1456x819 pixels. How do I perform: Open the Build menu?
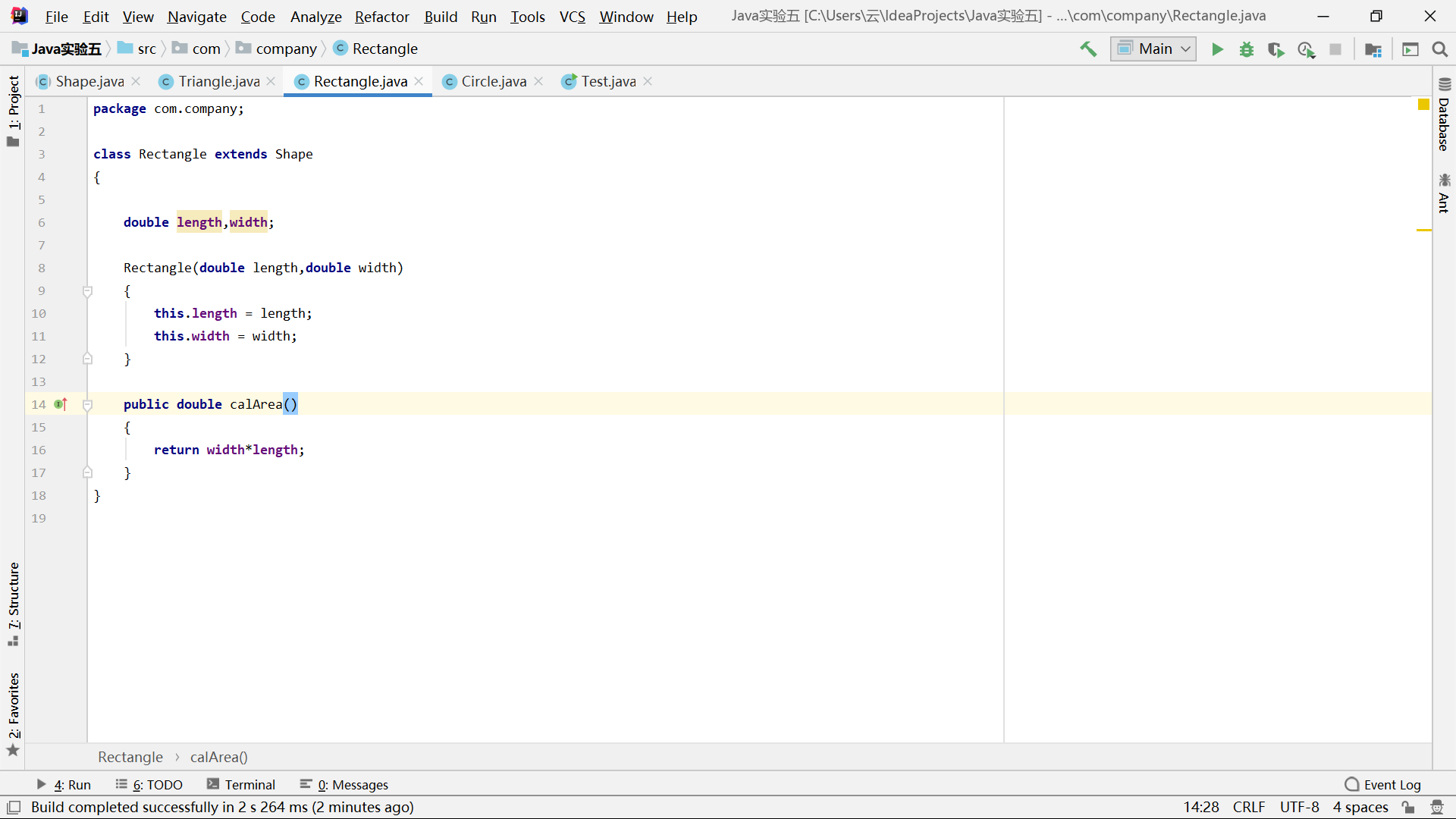point(441,17)
